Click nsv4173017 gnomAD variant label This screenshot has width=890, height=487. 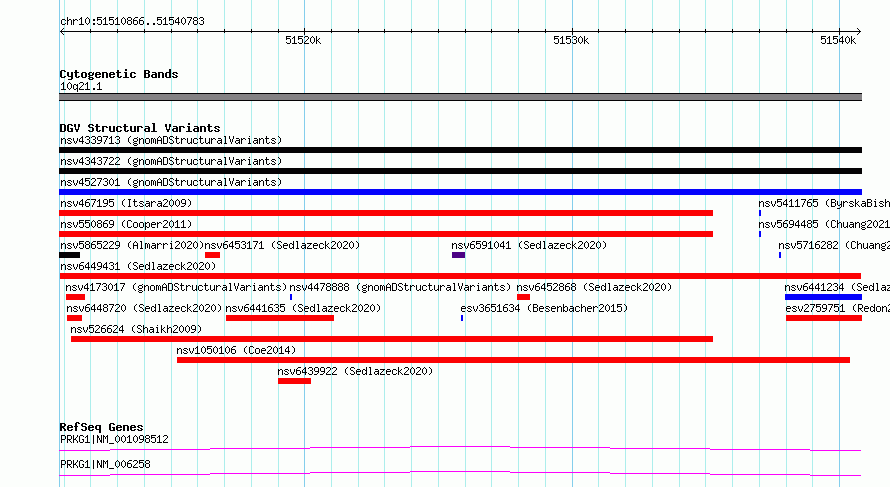(x=177, y=287)
